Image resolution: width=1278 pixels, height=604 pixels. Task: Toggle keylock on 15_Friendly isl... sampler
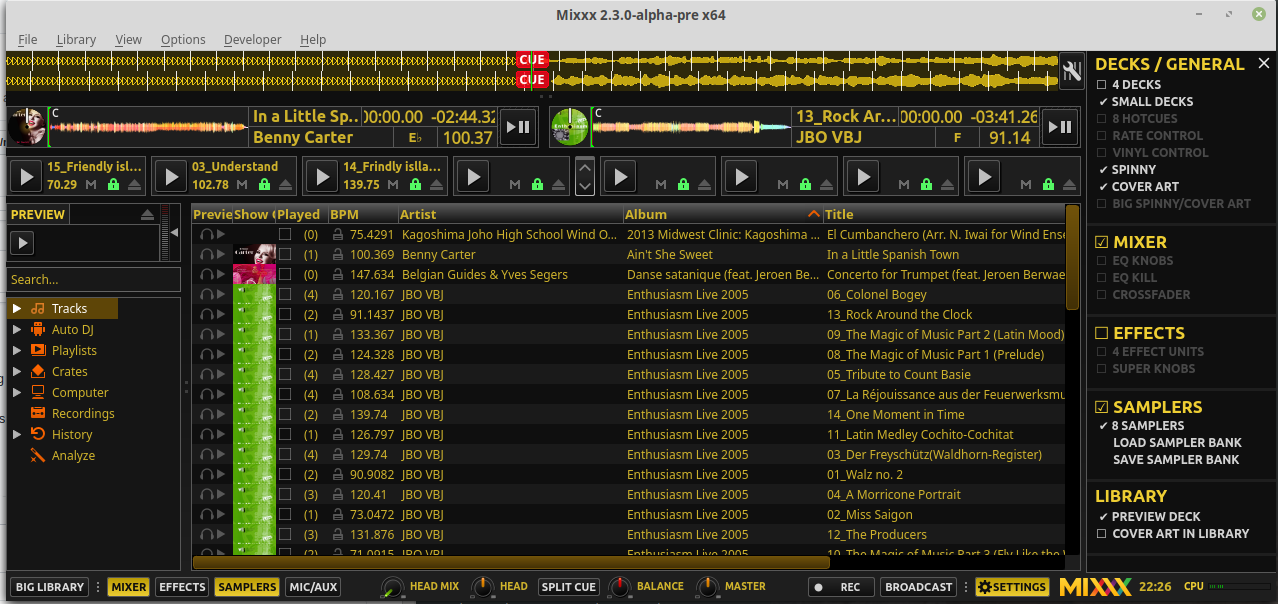pos(113,185)
